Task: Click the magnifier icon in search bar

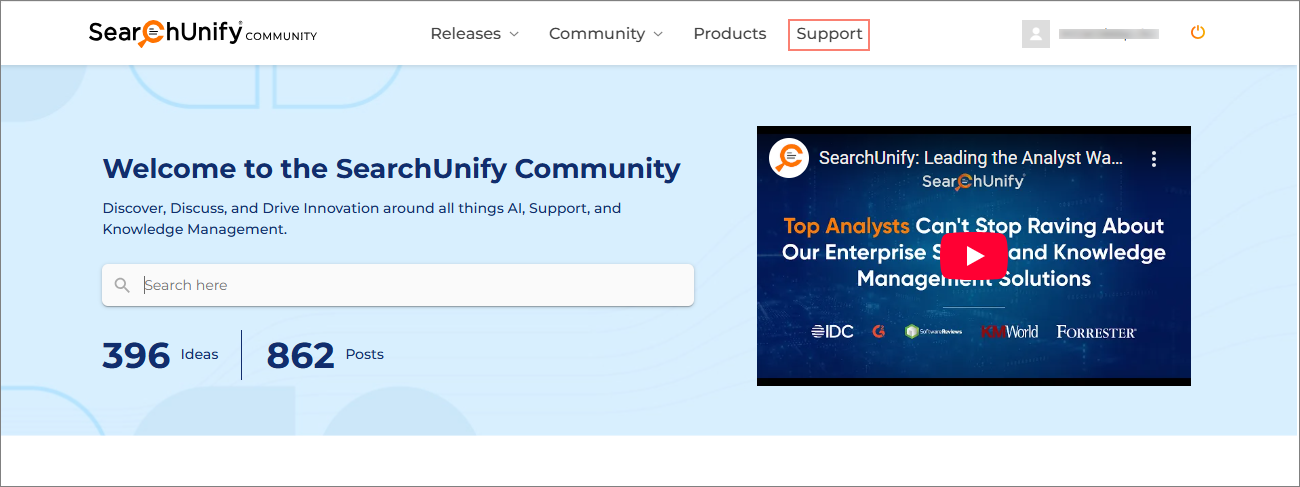Action: (122, 285)
